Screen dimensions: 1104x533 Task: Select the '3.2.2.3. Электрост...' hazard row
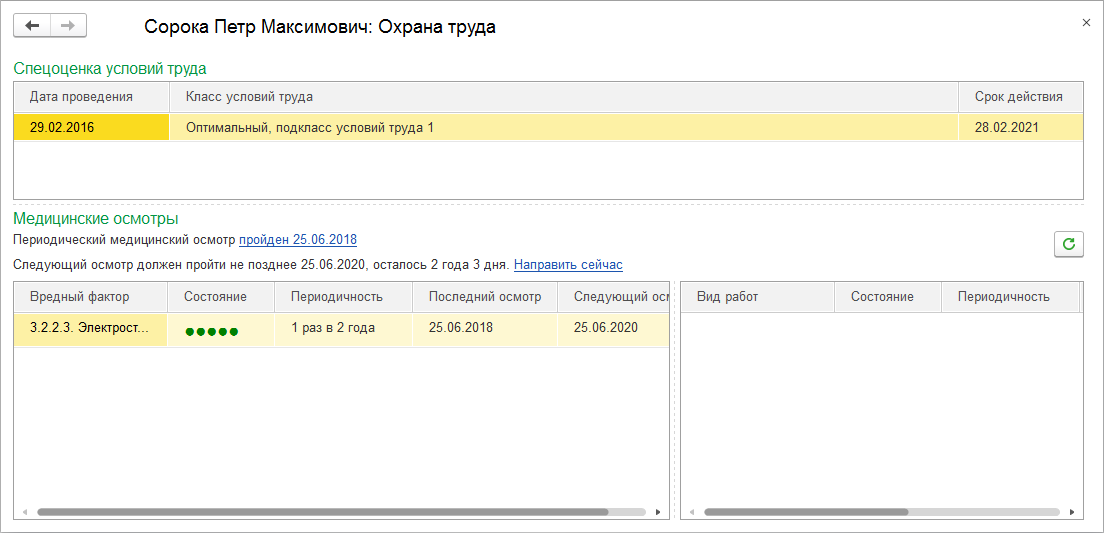90,328
